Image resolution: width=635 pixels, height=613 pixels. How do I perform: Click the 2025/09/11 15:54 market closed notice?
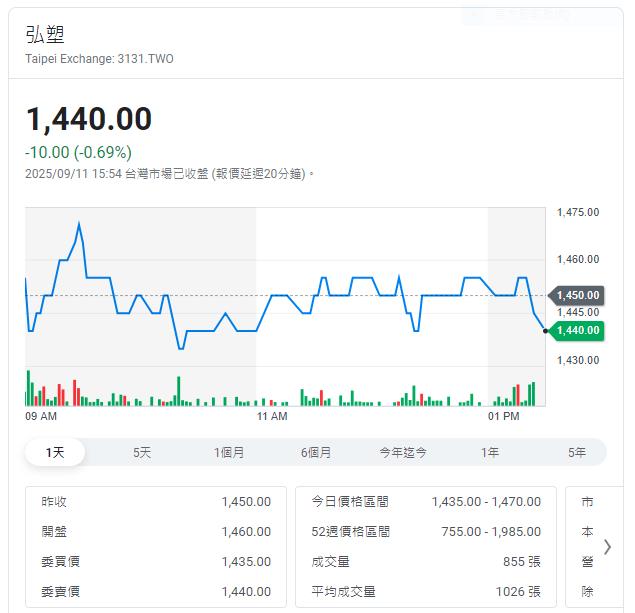[169, 174]
